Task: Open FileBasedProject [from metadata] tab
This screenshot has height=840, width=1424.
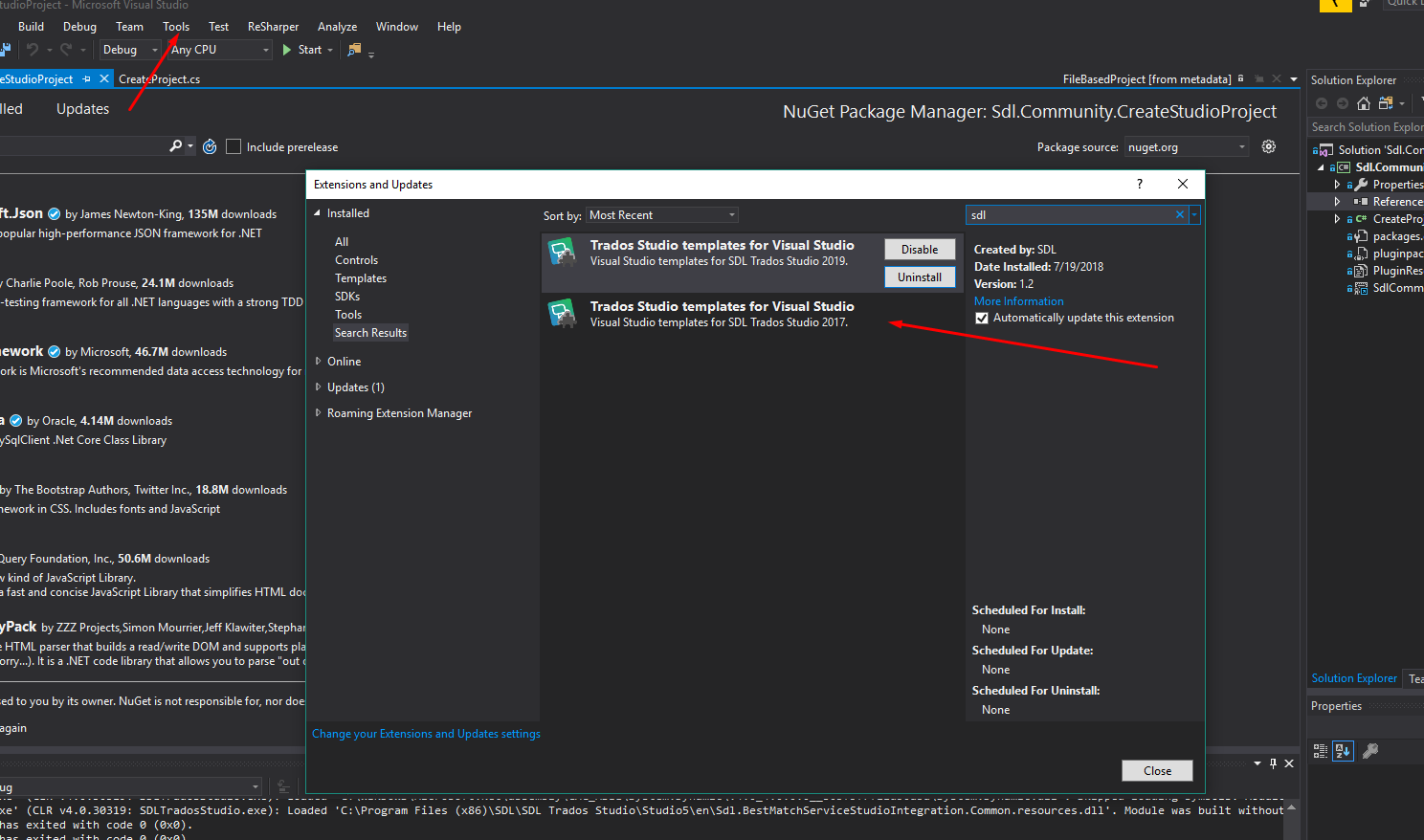Action: click(1146, 79)
